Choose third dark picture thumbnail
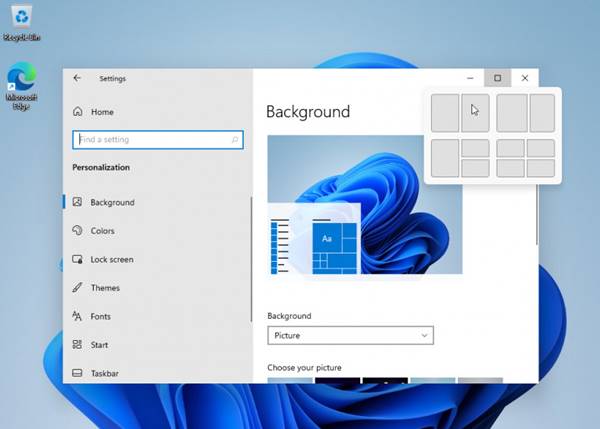The image size is (600, 429). point(385,380)
